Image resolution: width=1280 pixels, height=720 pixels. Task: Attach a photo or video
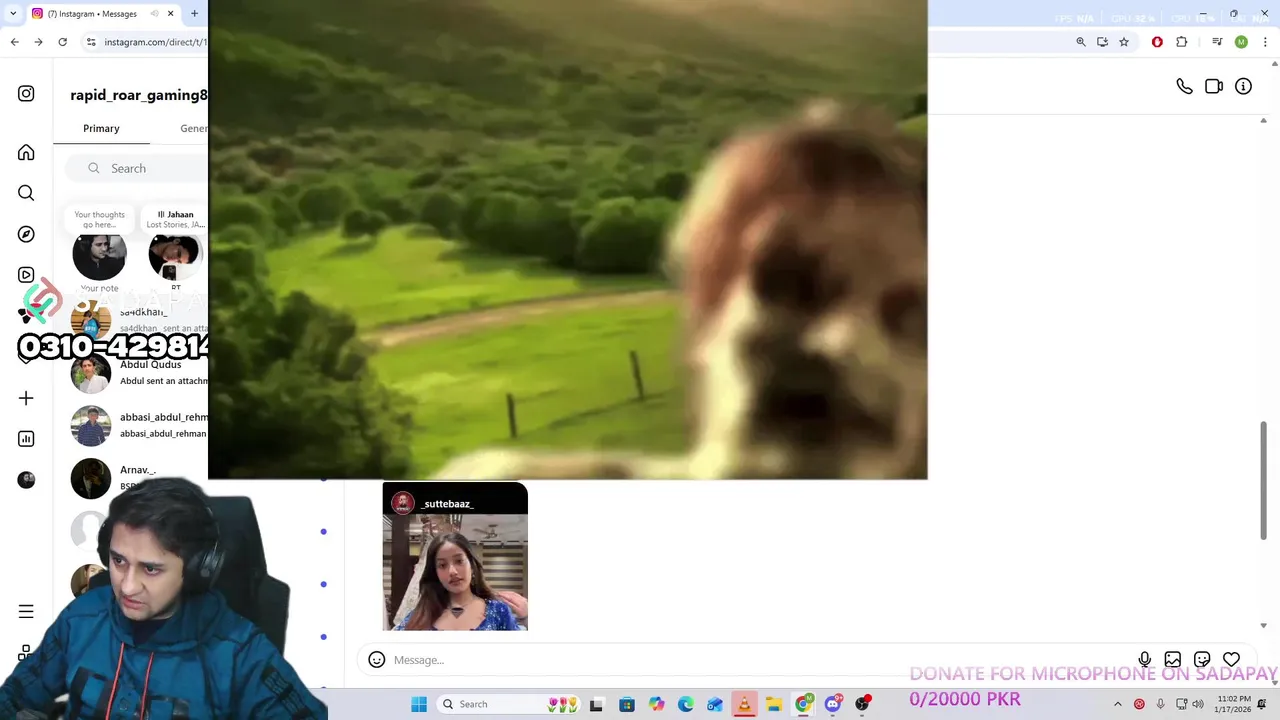[1173, 659]
